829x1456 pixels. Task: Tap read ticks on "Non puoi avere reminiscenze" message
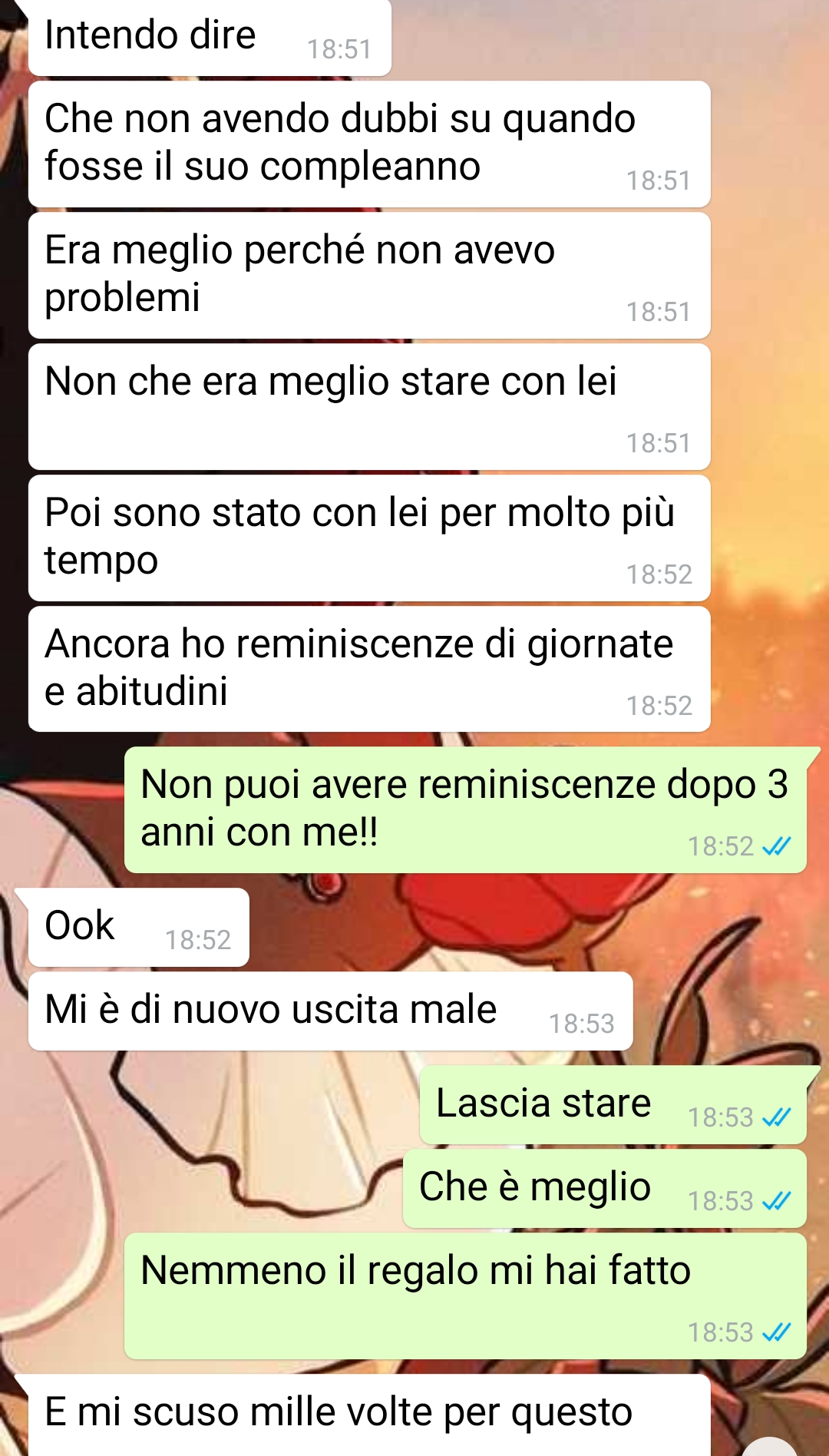coord(776,846)
